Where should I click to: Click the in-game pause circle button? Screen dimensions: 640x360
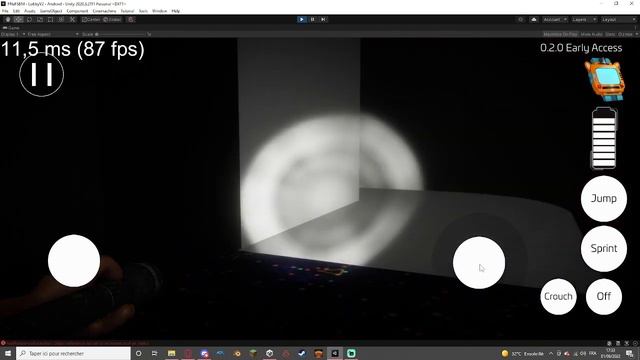(x=42, y=75)
